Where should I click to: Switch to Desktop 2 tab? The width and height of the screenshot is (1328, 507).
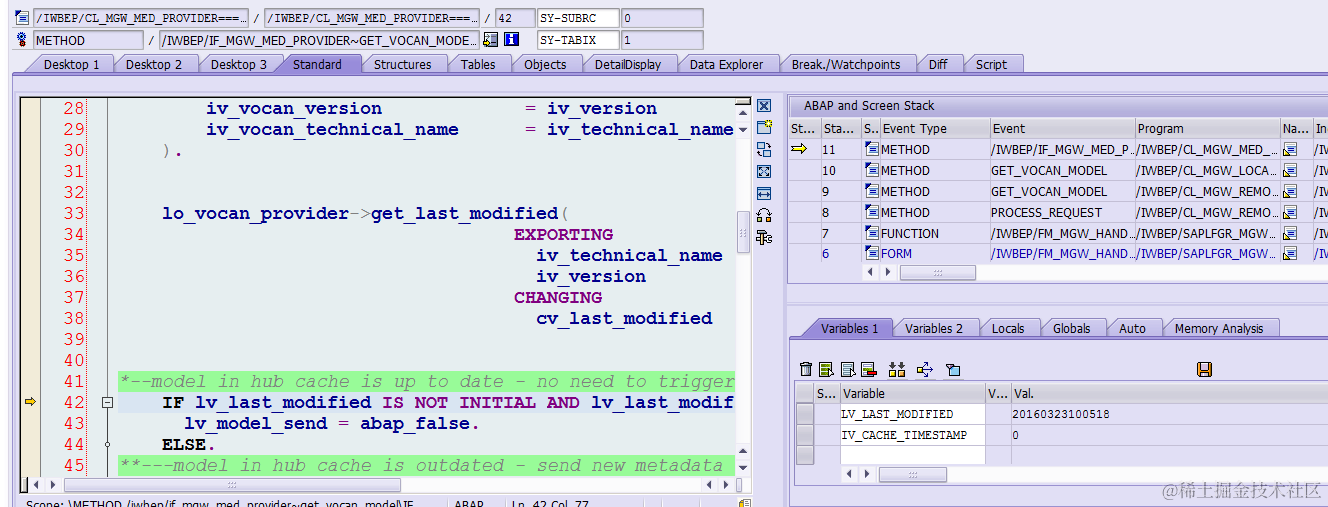[154, 64]
